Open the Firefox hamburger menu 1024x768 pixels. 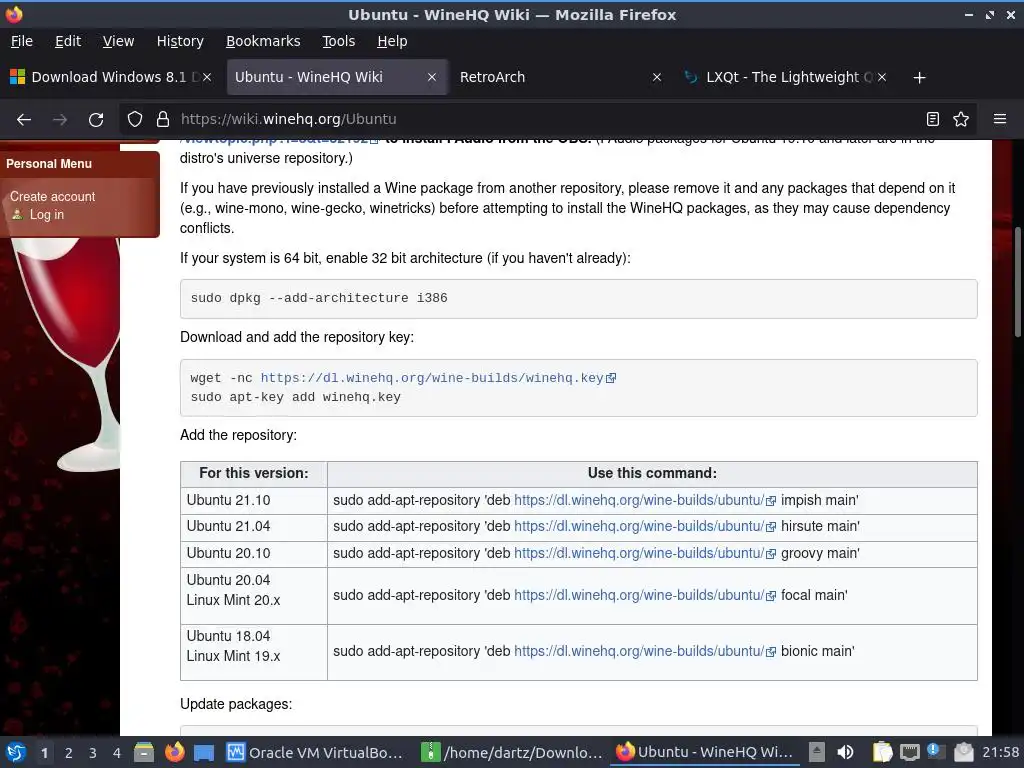click(1000, 119)
